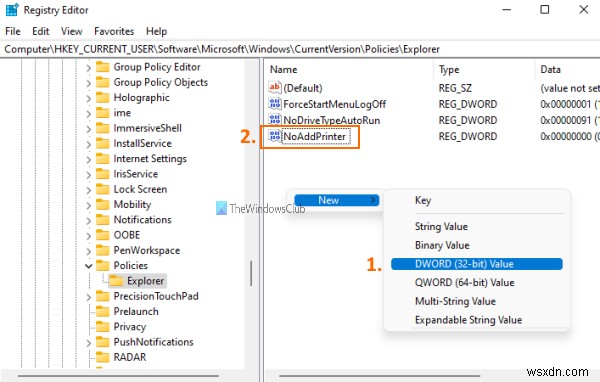Expand the Group Policy Editor key
600x382 pixels.
coord(88,68)
